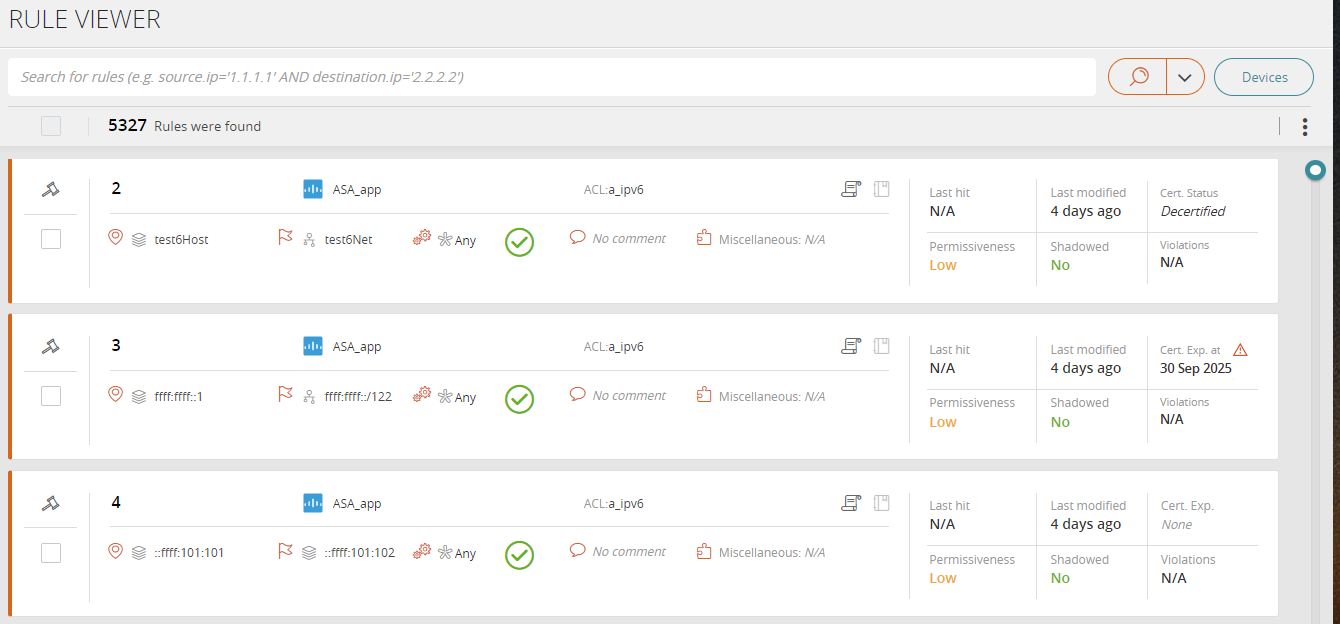The image size is (1340, 624).
Task: Click the ACL:a_ipv6 label on rule 4
Action: click(x=613, y=504)
